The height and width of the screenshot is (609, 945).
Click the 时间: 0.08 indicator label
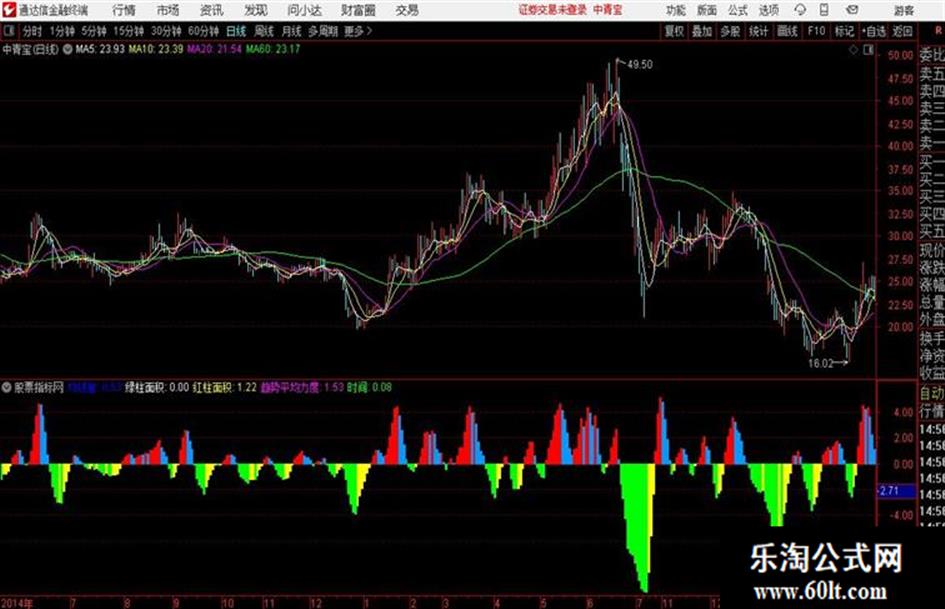click(x=369, y=387)
